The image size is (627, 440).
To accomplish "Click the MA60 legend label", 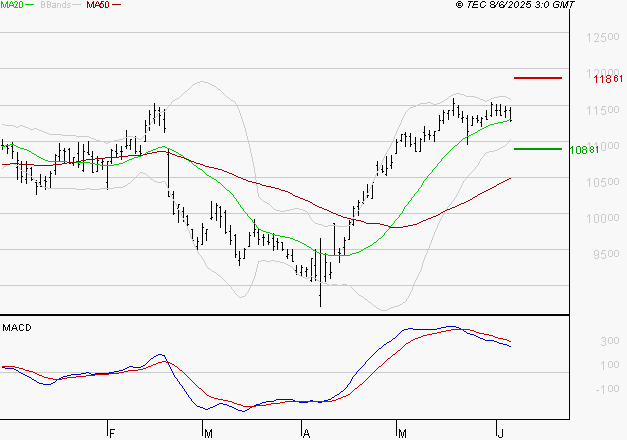I will (97, 6).
